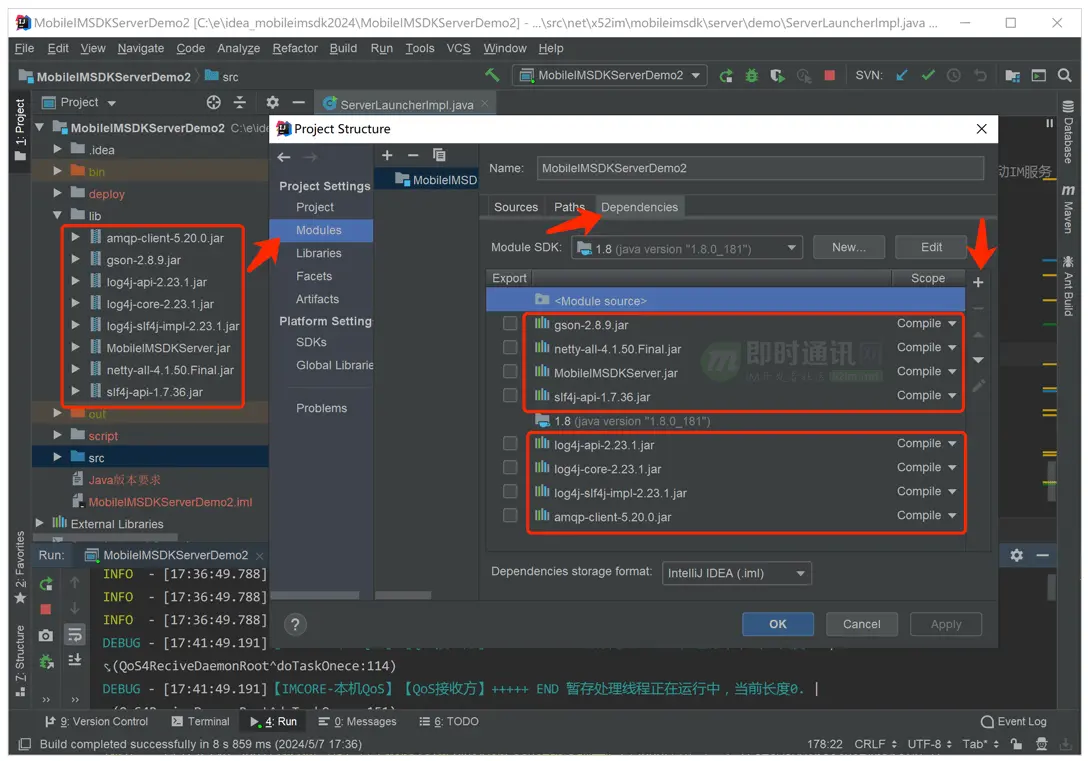Check export box for amqp-client-5.20.0.jar
The height and width of the screenshot is (761, 1088).
[x=510, y=516]
